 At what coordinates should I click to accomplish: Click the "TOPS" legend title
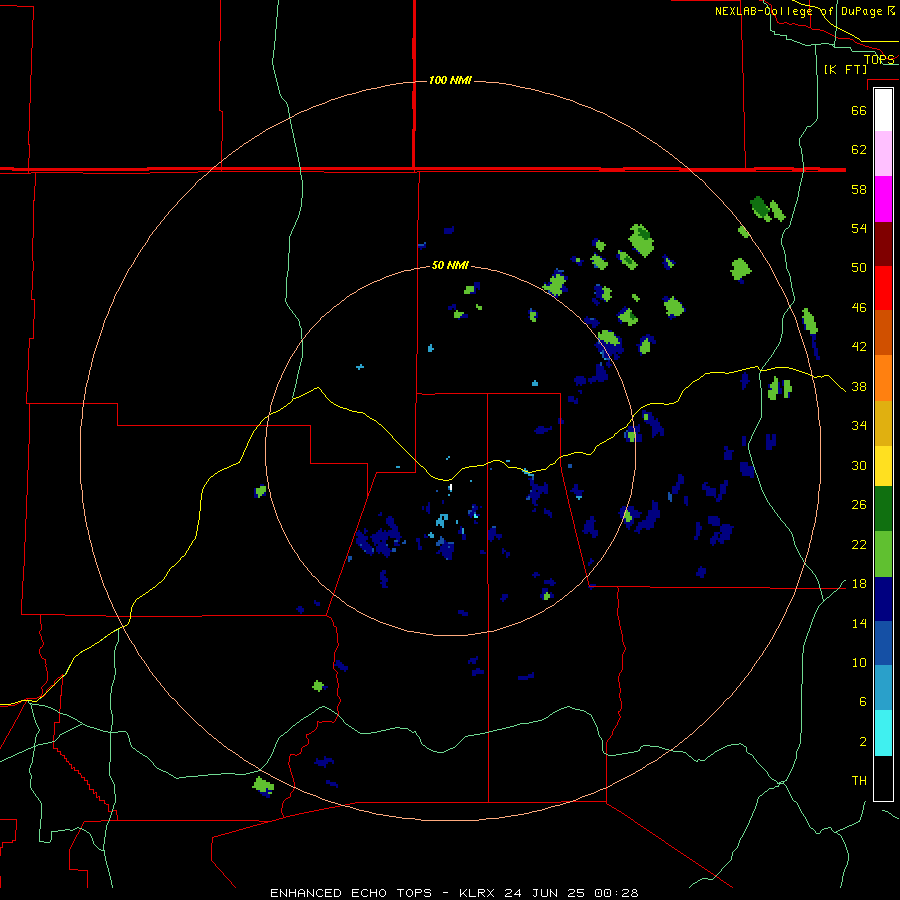click(879, 60)
